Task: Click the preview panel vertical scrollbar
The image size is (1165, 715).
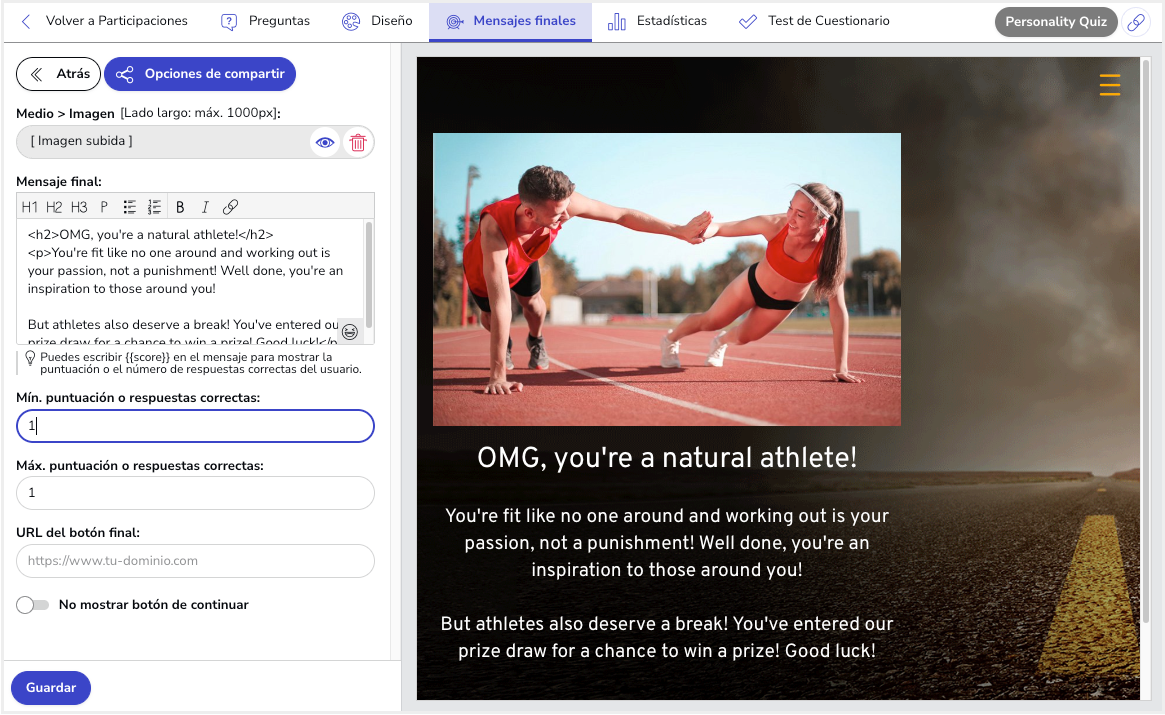Action: tap(1146, 342)
